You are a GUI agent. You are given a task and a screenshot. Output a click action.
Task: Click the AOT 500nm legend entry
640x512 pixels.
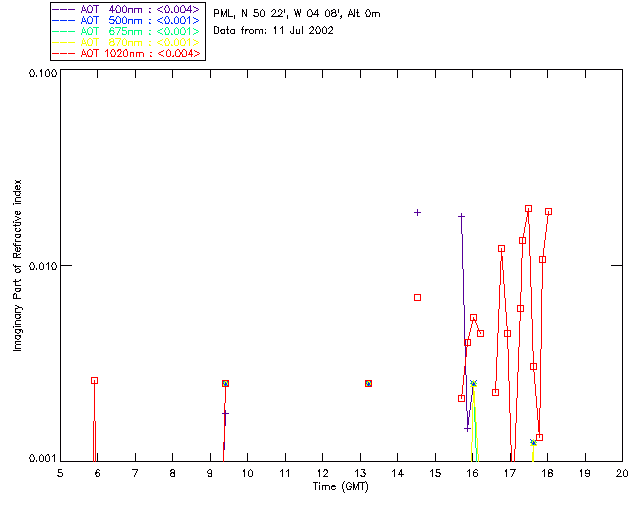point(127,20)
